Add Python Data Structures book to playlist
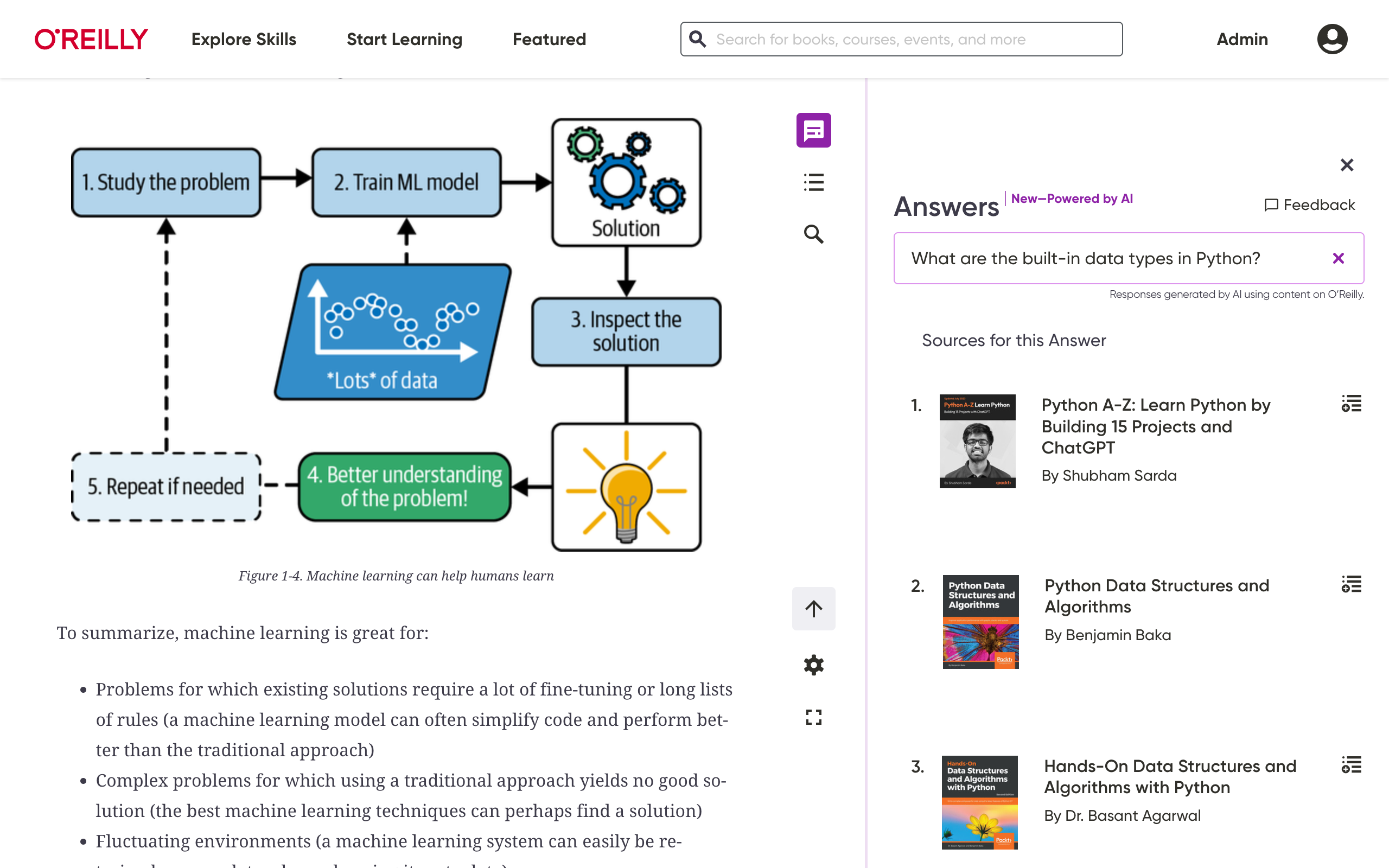Viewport: 1389px width, 868px height. [1351, 584]
